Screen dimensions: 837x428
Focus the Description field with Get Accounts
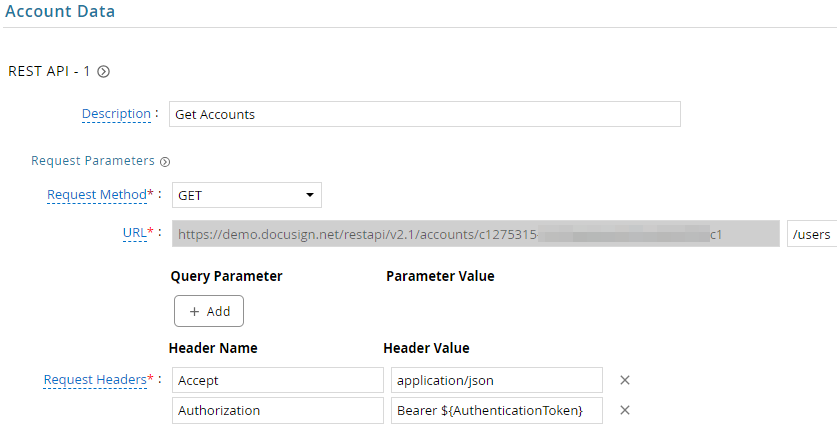[425, 114]
